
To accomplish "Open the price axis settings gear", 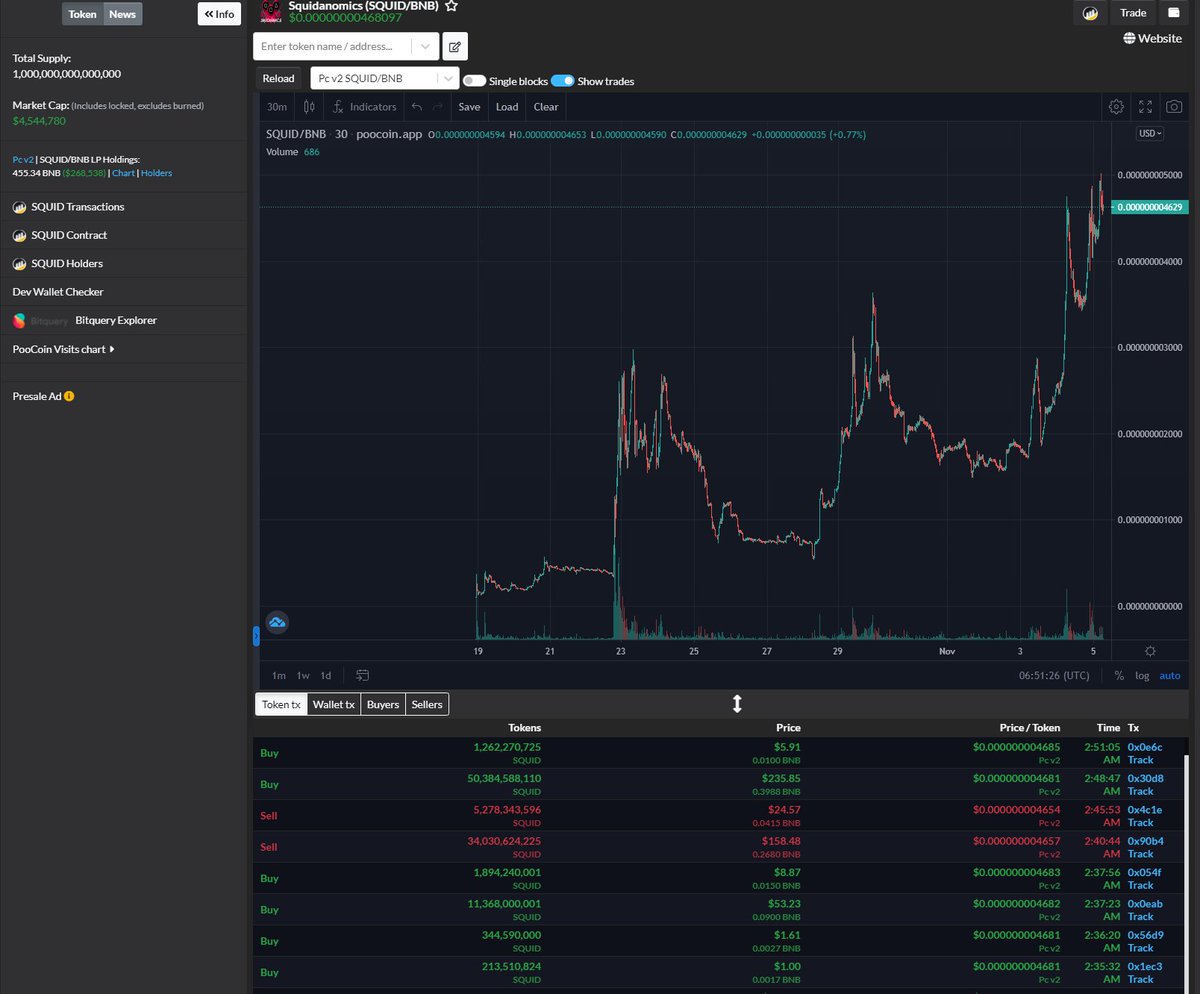I will coord(1150,651).
